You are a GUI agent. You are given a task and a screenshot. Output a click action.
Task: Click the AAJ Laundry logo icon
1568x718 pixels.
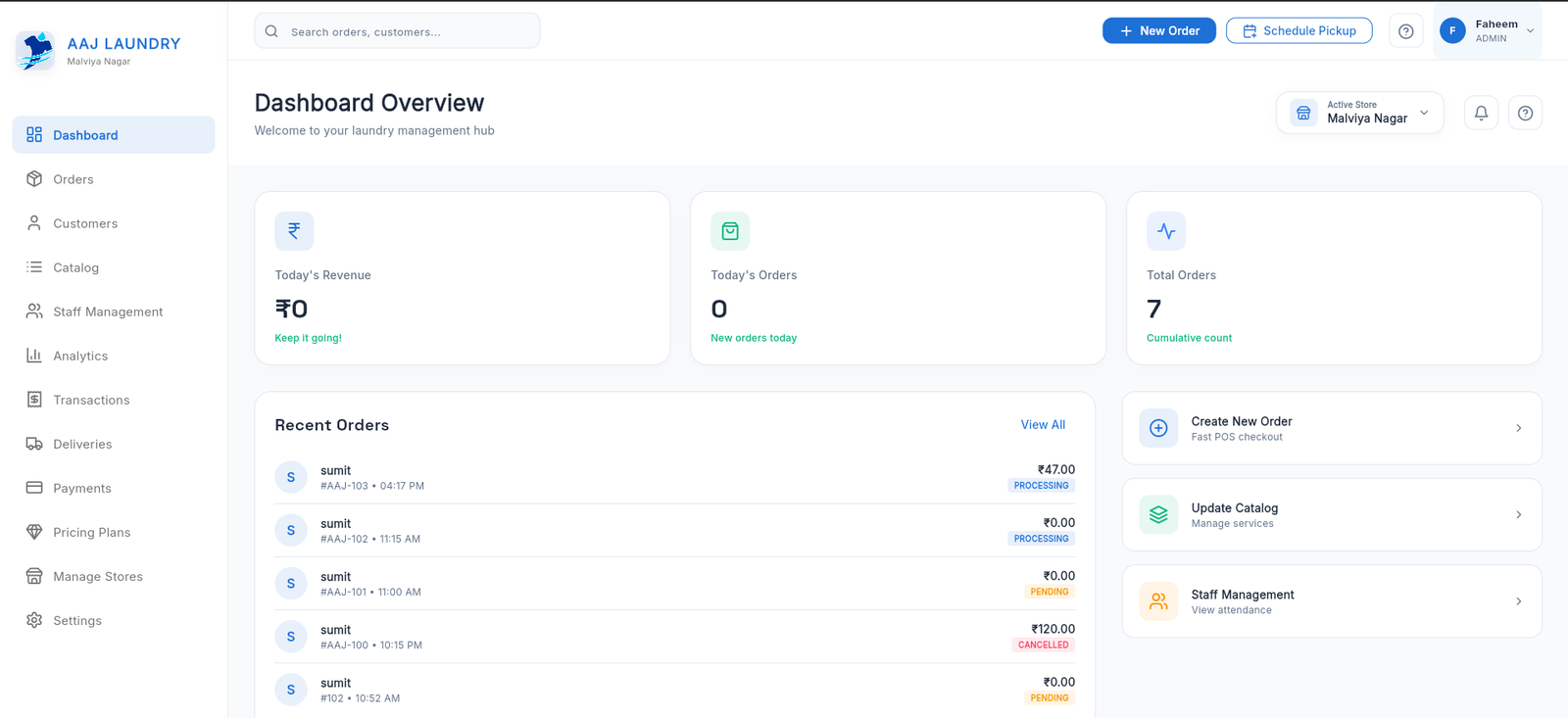click(x=35, y=51)
